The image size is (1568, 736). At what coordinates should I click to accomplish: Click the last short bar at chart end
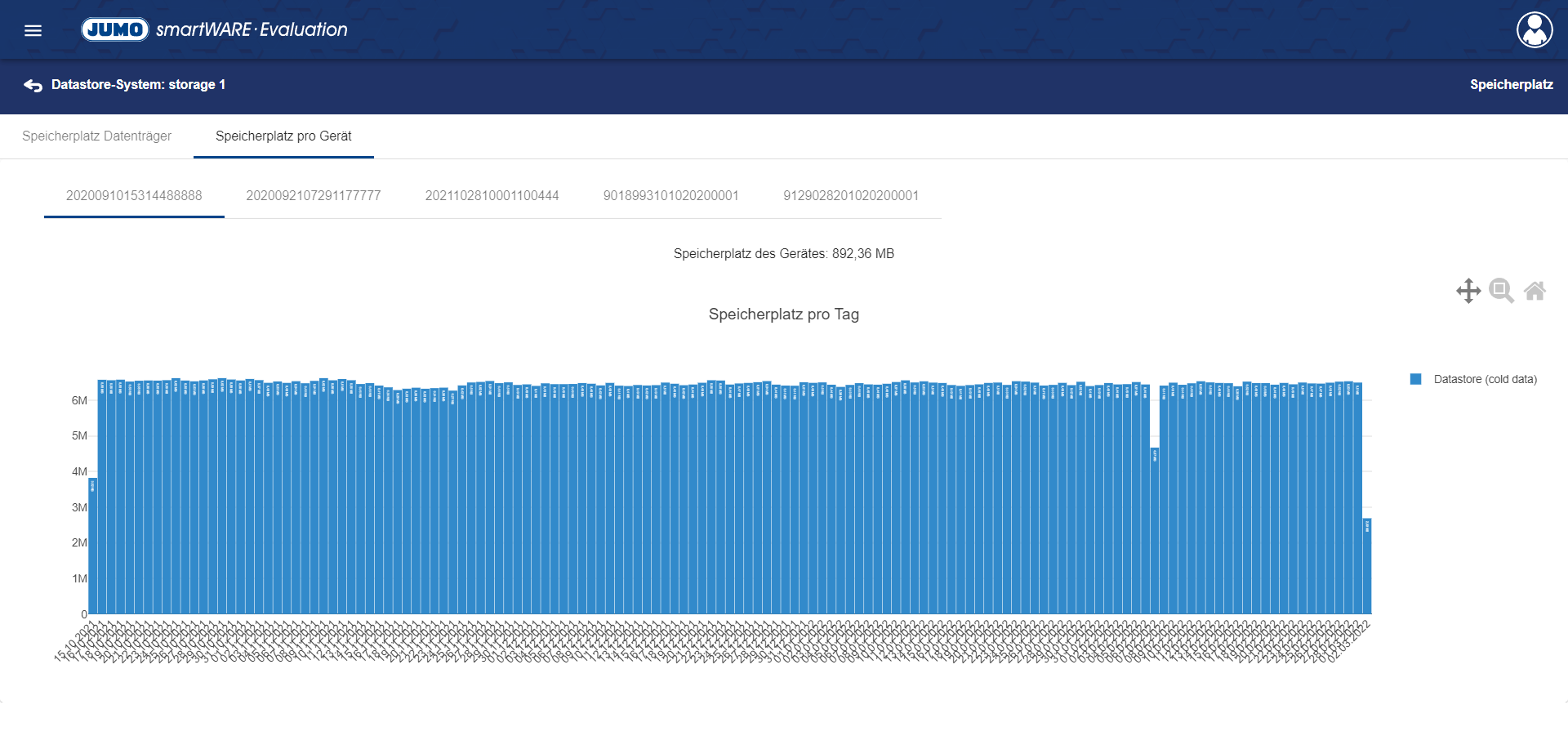1367,568
